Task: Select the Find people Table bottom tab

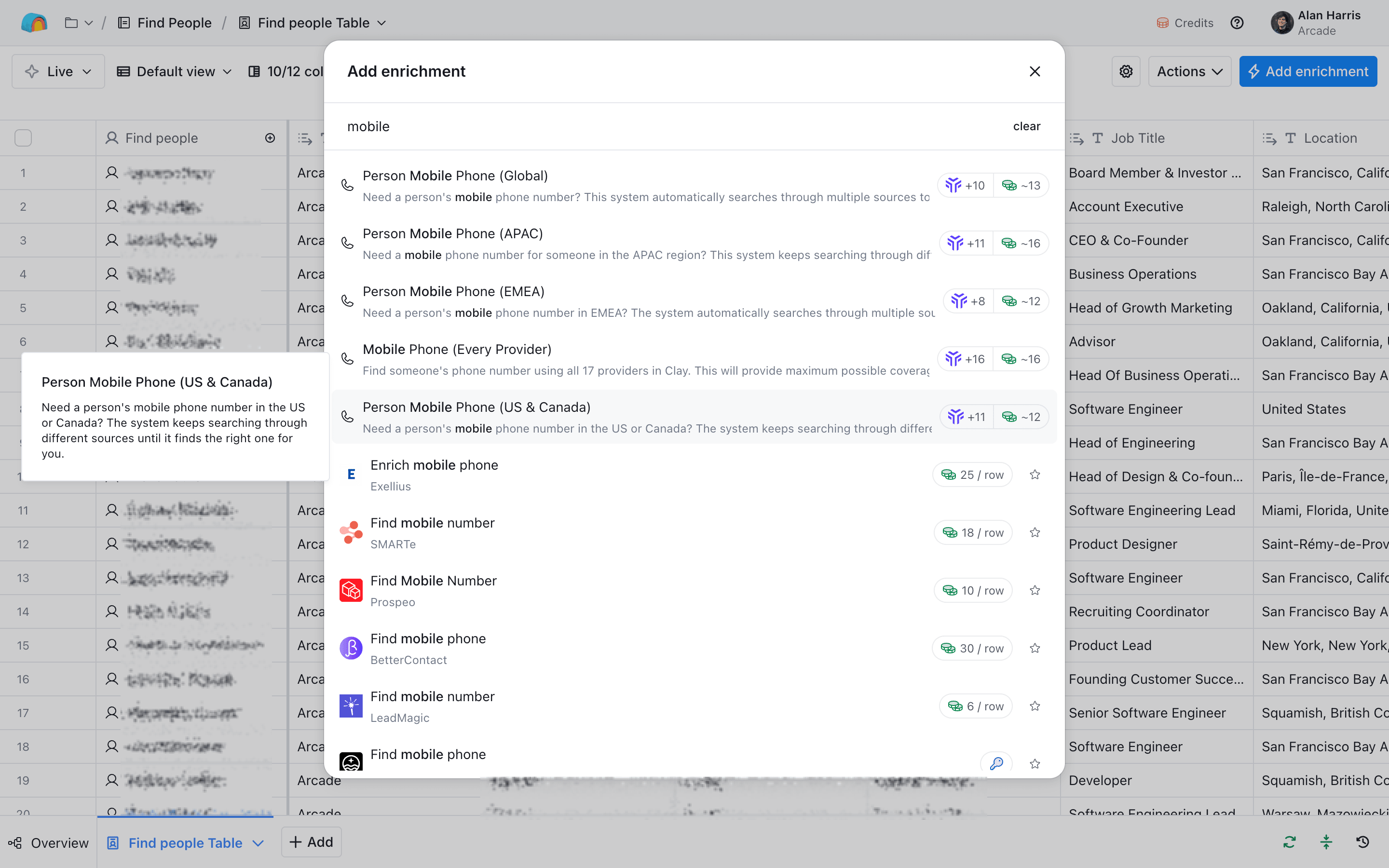Action: click(x=185, y=843)
